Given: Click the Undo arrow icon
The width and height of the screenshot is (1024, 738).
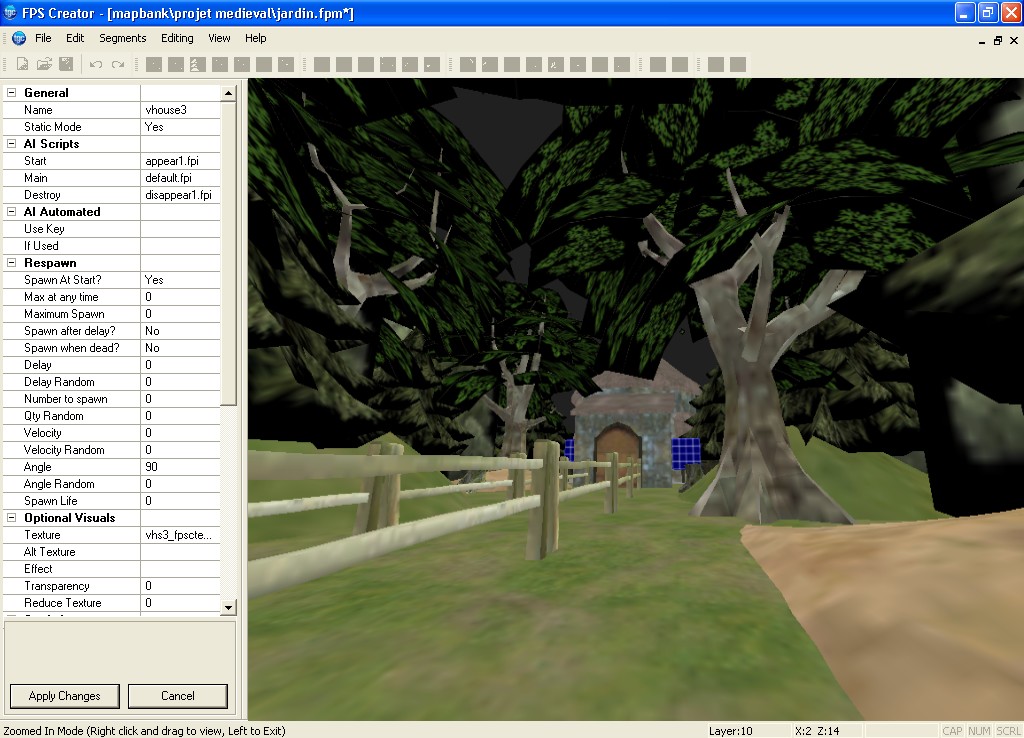Looking at the screenshot, I should click(x=96, y=64).
